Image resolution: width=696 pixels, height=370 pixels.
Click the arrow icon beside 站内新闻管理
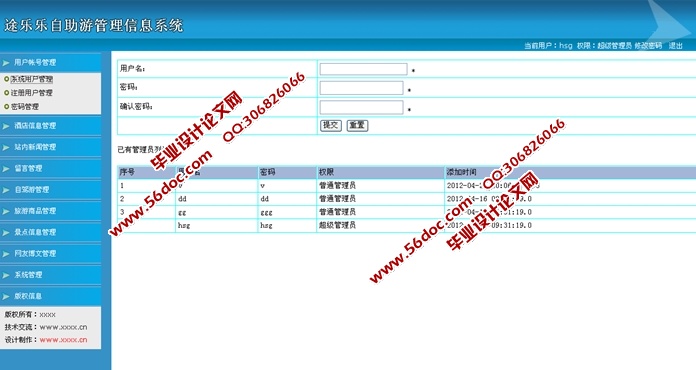point(6,147)
